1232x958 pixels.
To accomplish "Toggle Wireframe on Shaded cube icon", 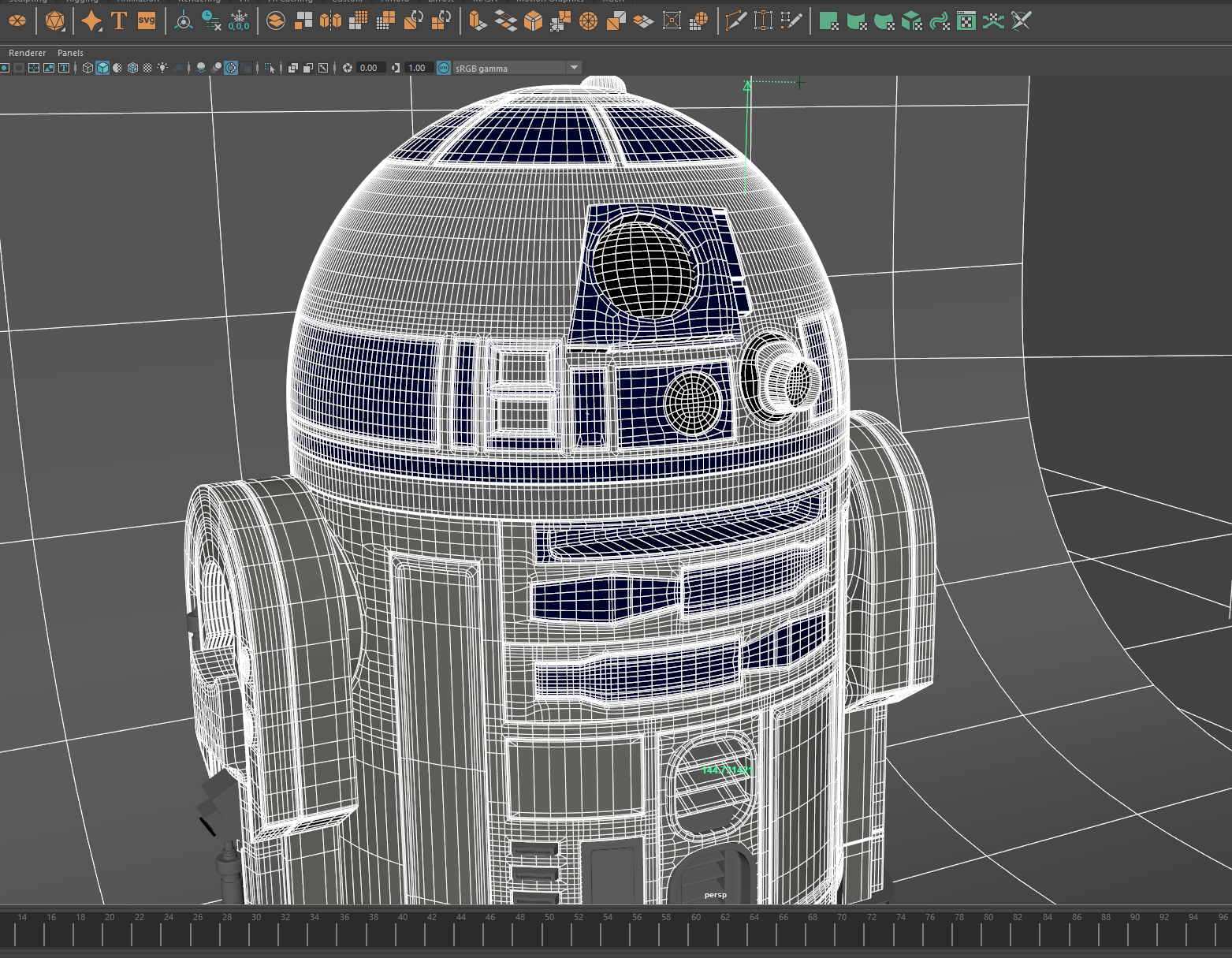I will tap(132, 68).
